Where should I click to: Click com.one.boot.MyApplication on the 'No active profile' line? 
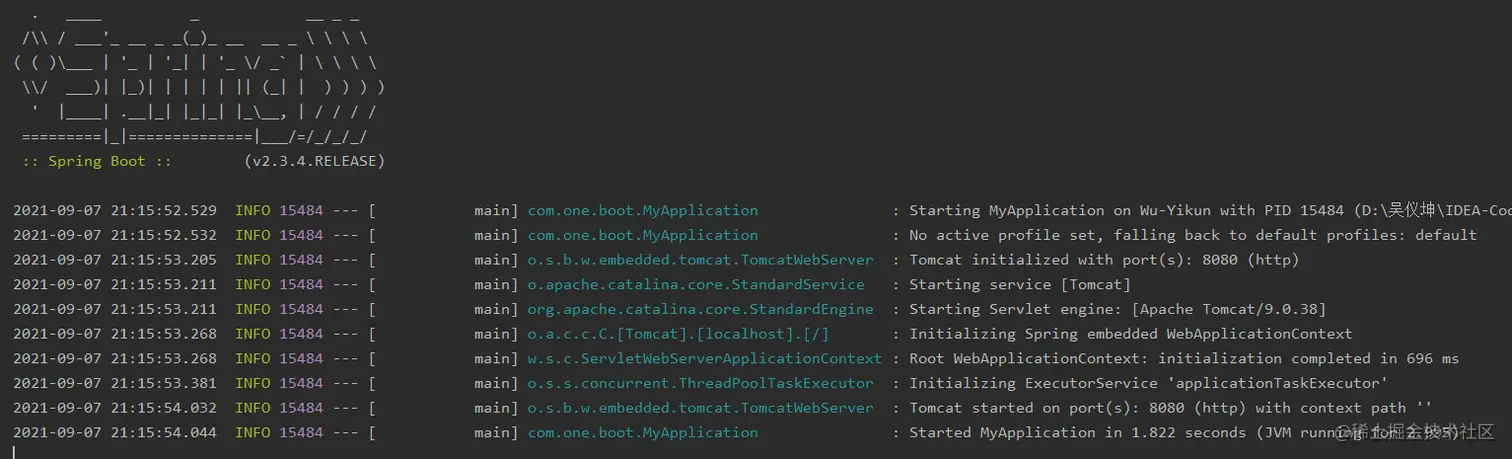(643, 235)
